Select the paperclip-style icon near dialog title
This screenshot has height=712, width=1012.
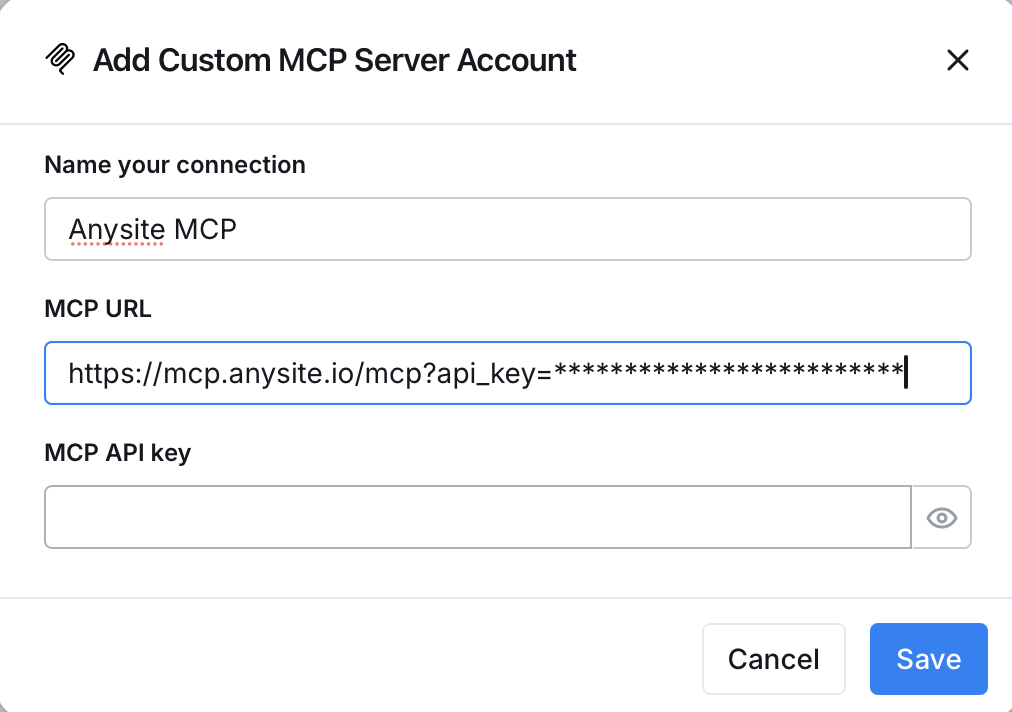pyautogui.click(x=60, y=60)
